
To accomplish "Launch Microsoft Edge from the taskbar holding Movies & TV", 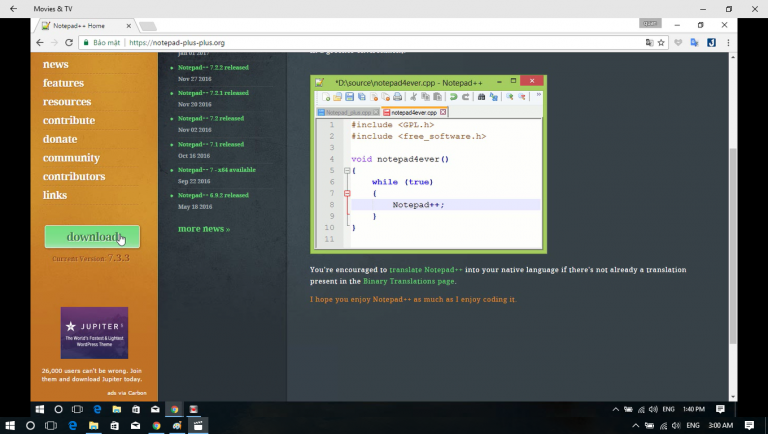I will tap(72, 426).
